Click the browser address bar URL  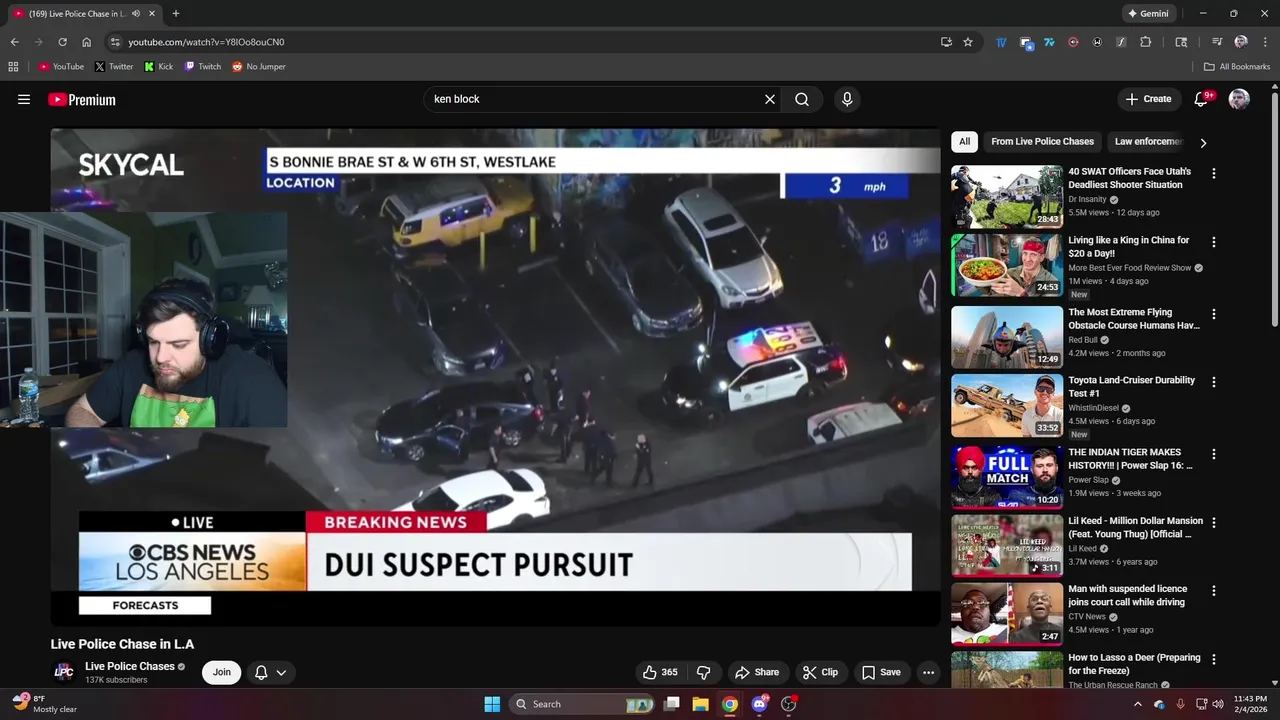(206, 42)
